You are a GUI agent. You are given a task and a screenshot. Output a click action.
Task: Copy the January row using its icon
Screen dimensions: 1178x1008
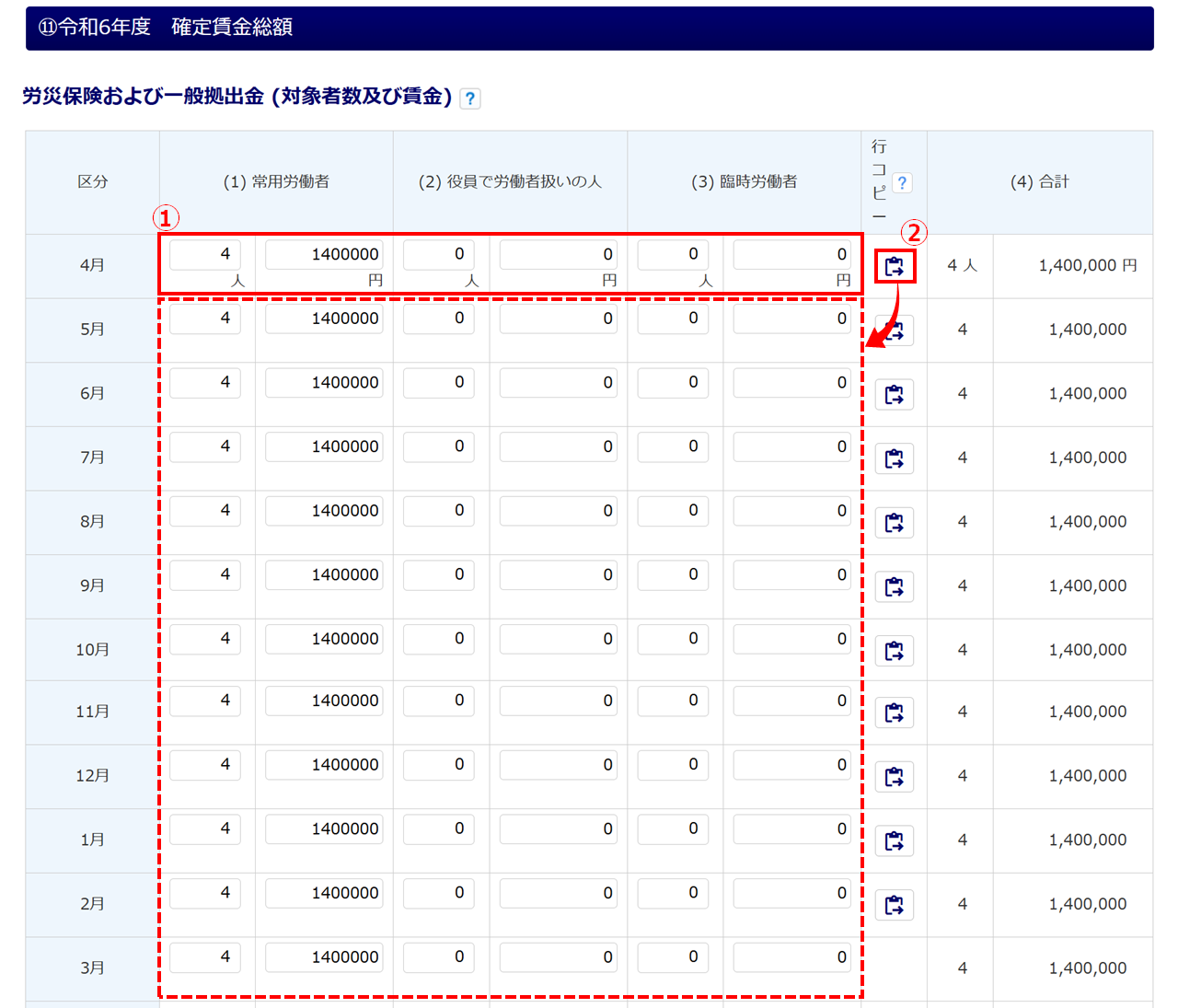pyautogui.click(x=894, y=840)
